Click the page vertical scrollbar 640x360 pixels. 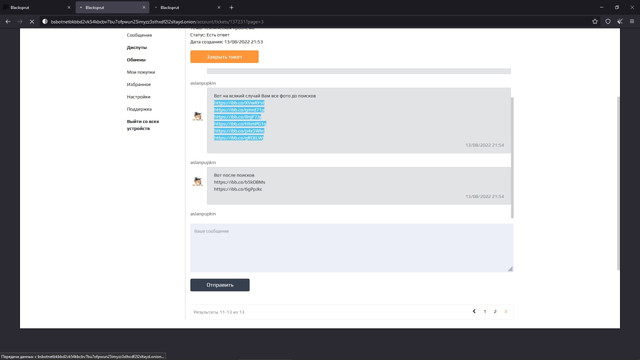coord(618,183)
